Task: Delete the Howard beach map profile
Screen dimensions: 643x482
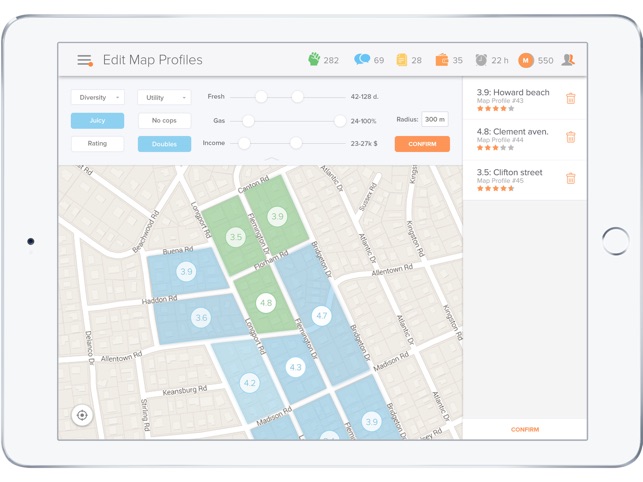Action: coord(570,98)
